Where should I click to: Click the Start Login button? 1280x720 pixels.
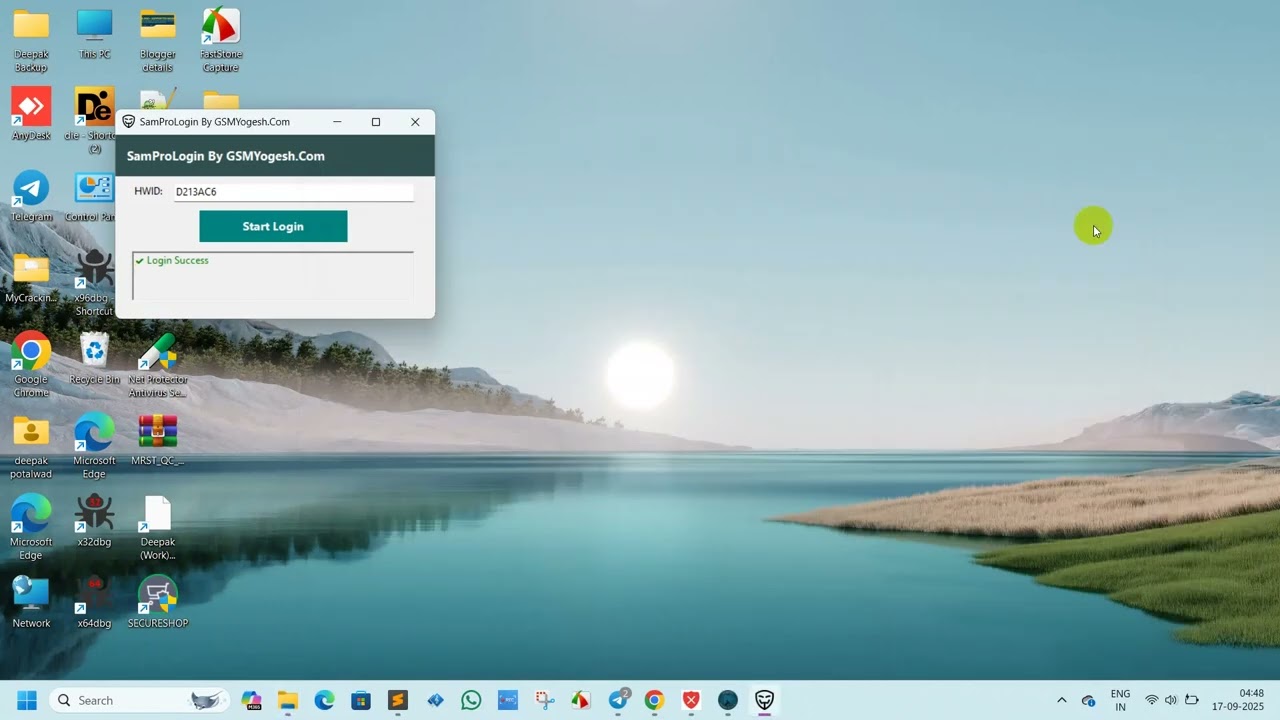coord(273,226)
